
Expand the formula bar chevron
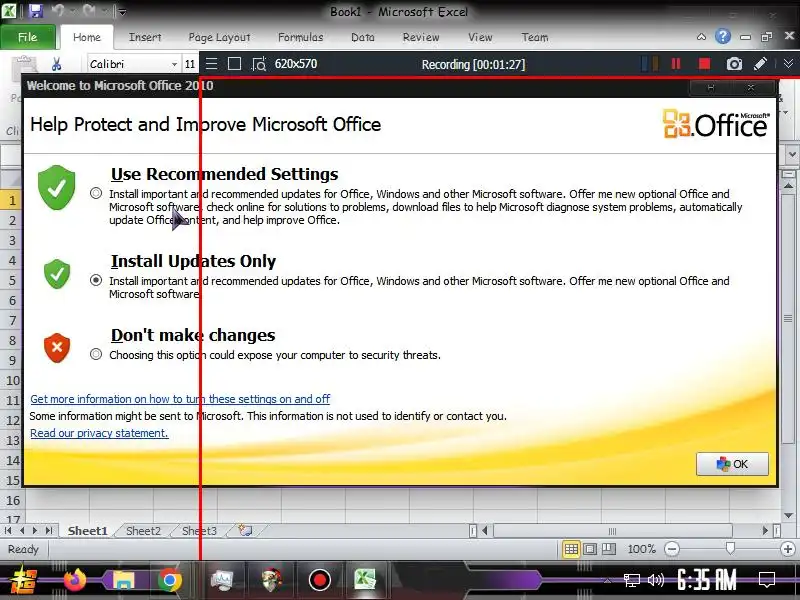pyautogui.click(x=792, y=154)
